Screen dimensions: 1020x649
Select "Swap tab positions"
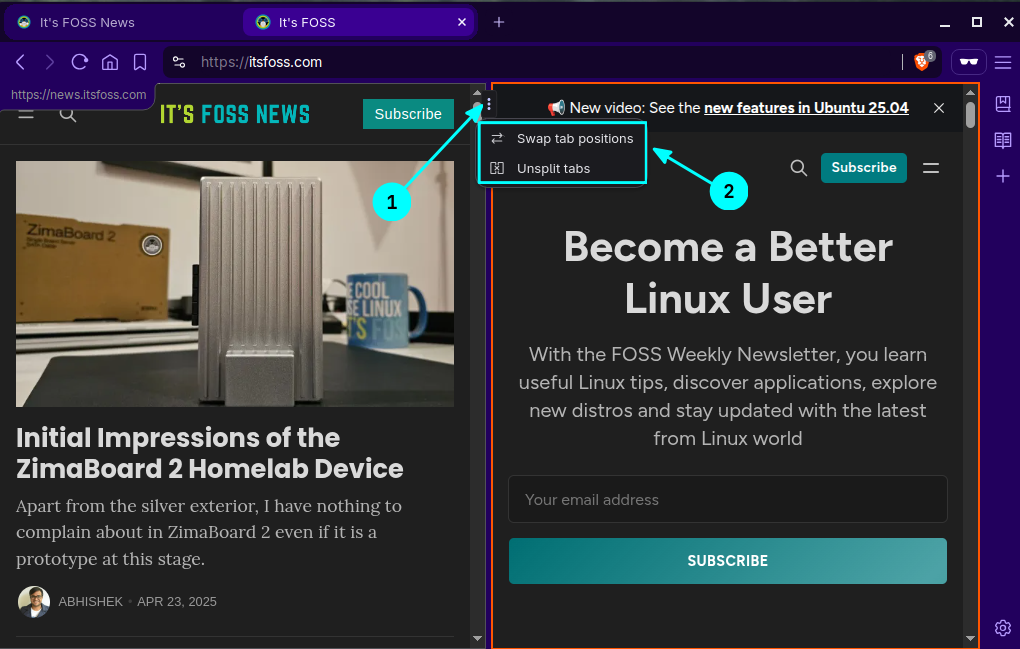tap(573, 138)
